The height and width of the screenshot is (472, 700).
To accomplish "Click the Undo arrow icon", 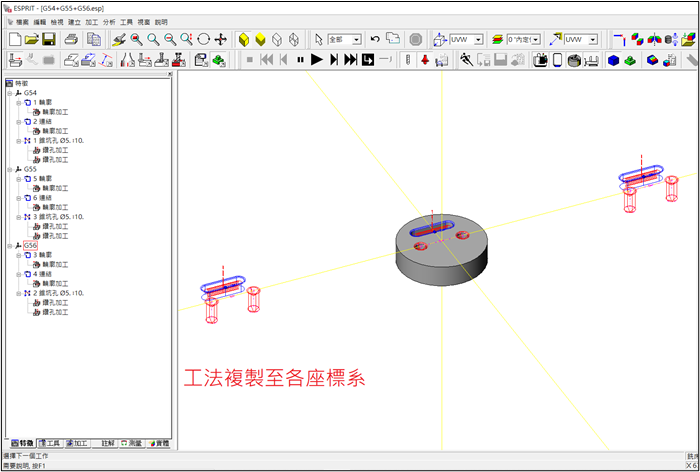I will tap(375, 39).
